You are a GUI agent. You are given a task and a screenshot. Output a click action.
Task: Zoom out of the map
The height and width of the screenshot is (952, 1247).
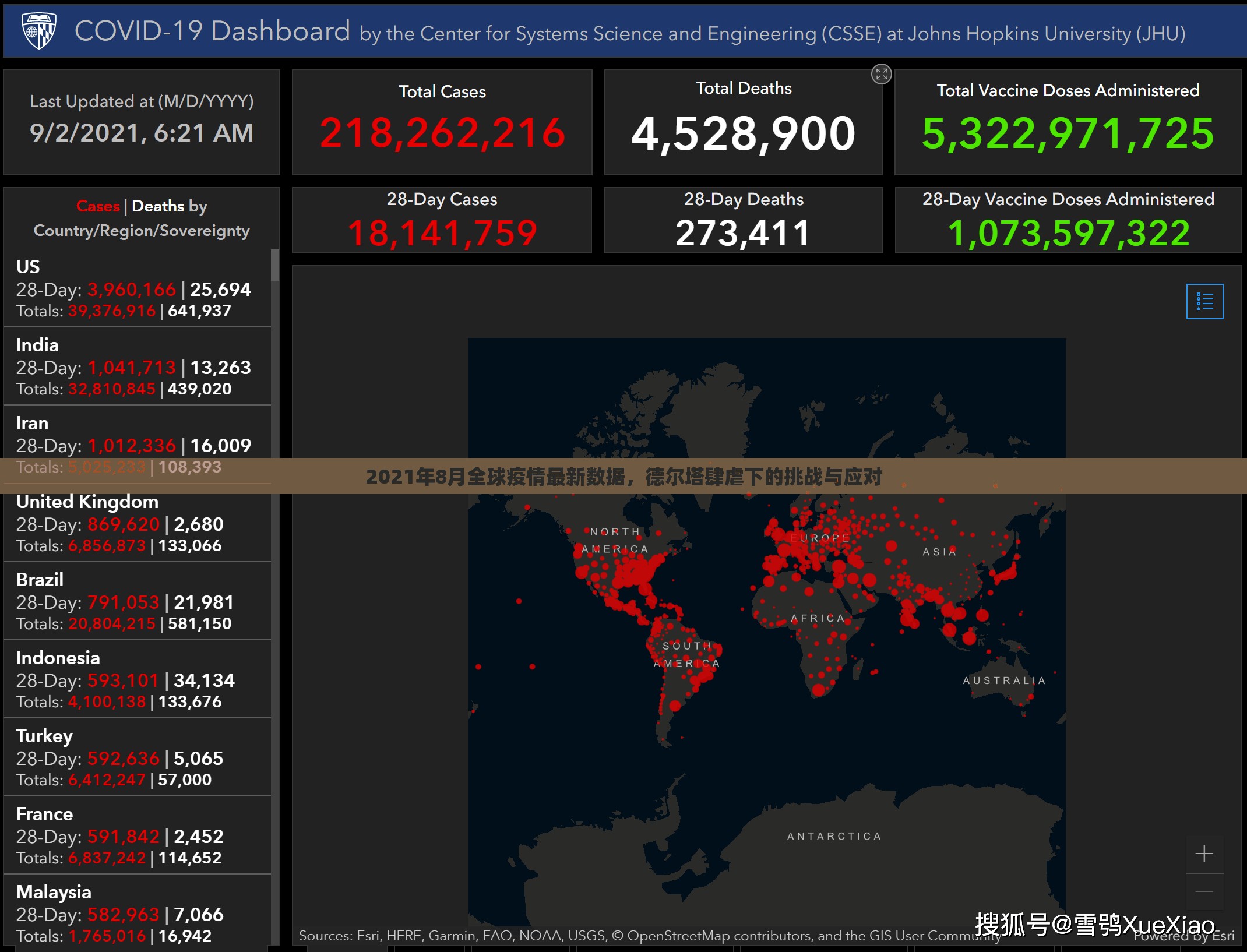(x=1204, y=891)
